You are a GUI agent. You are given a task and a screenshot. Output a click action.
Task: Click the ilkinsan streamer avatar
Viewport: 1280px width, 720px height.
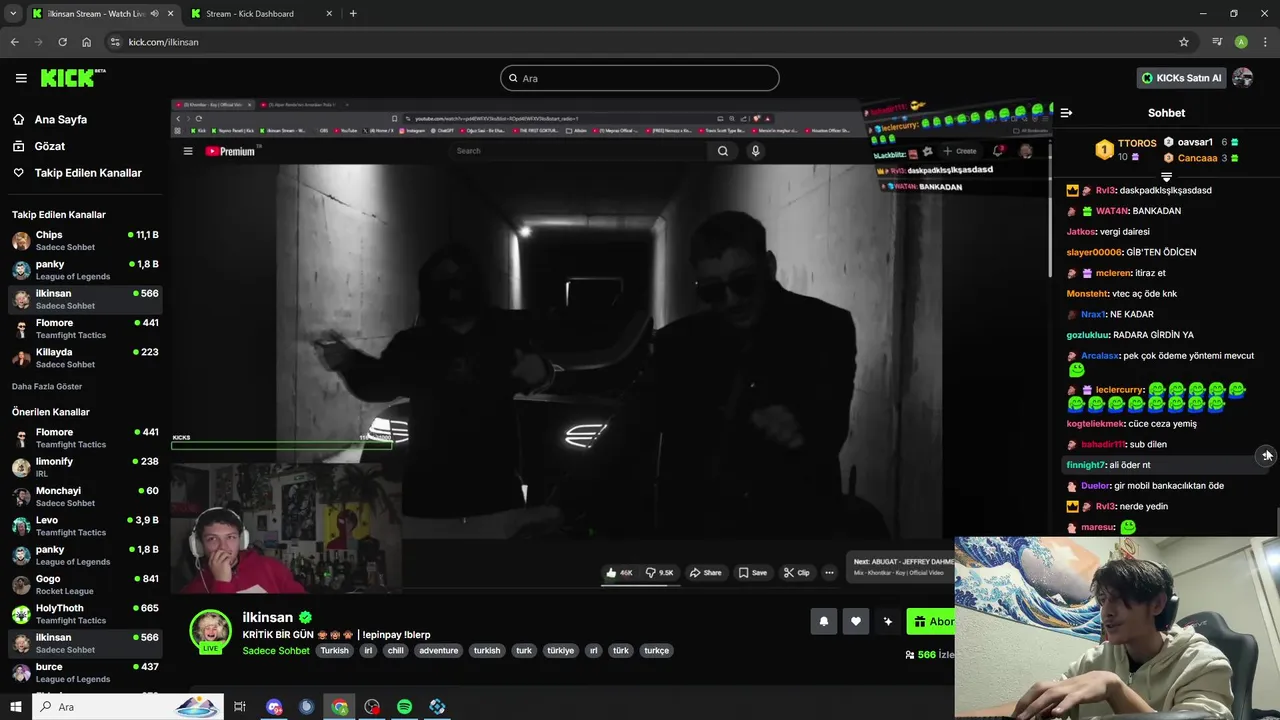coord(211,630)
